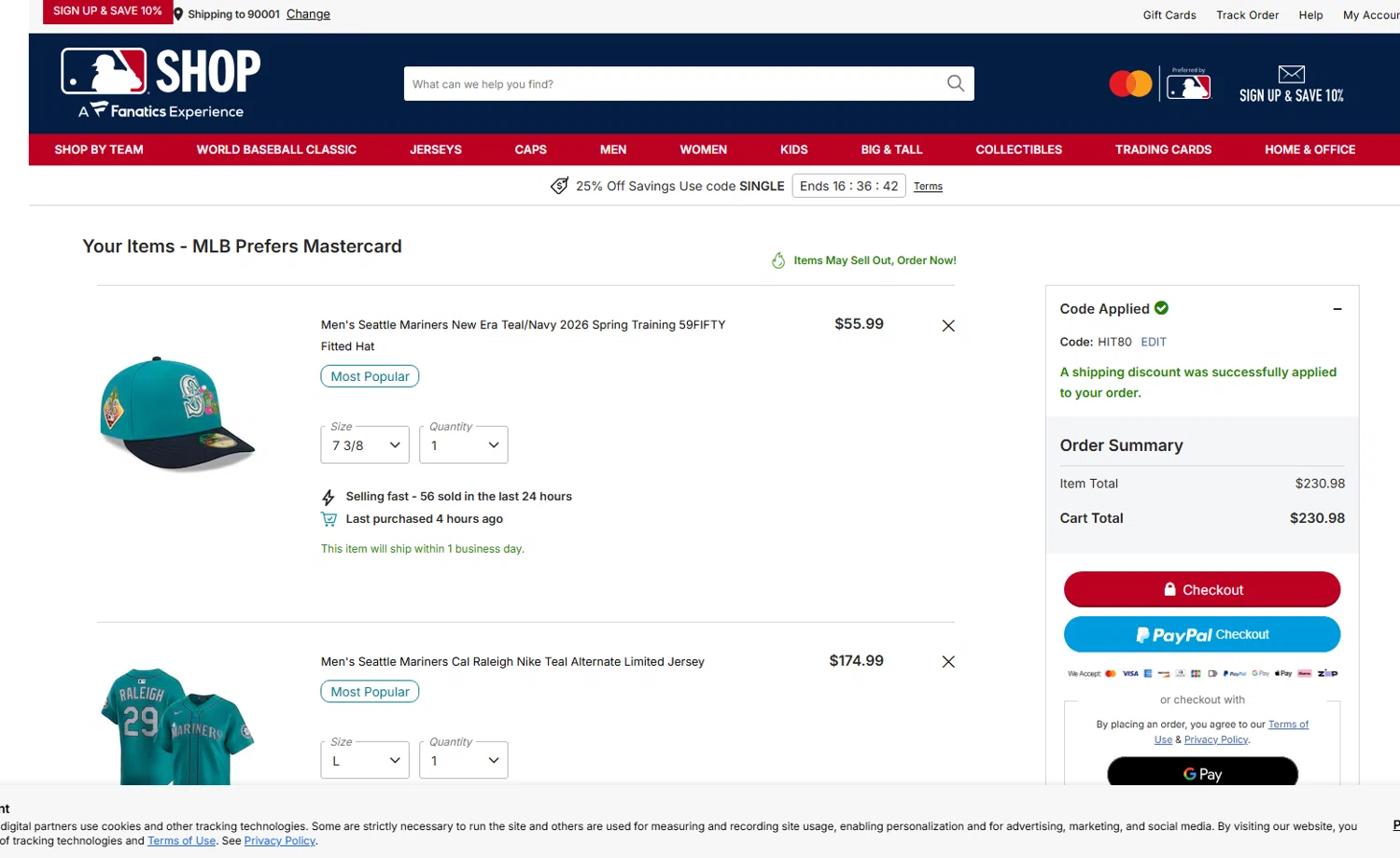
Task: Open Privacy Policy link in order summary
Action: [x=1216, y=739]
